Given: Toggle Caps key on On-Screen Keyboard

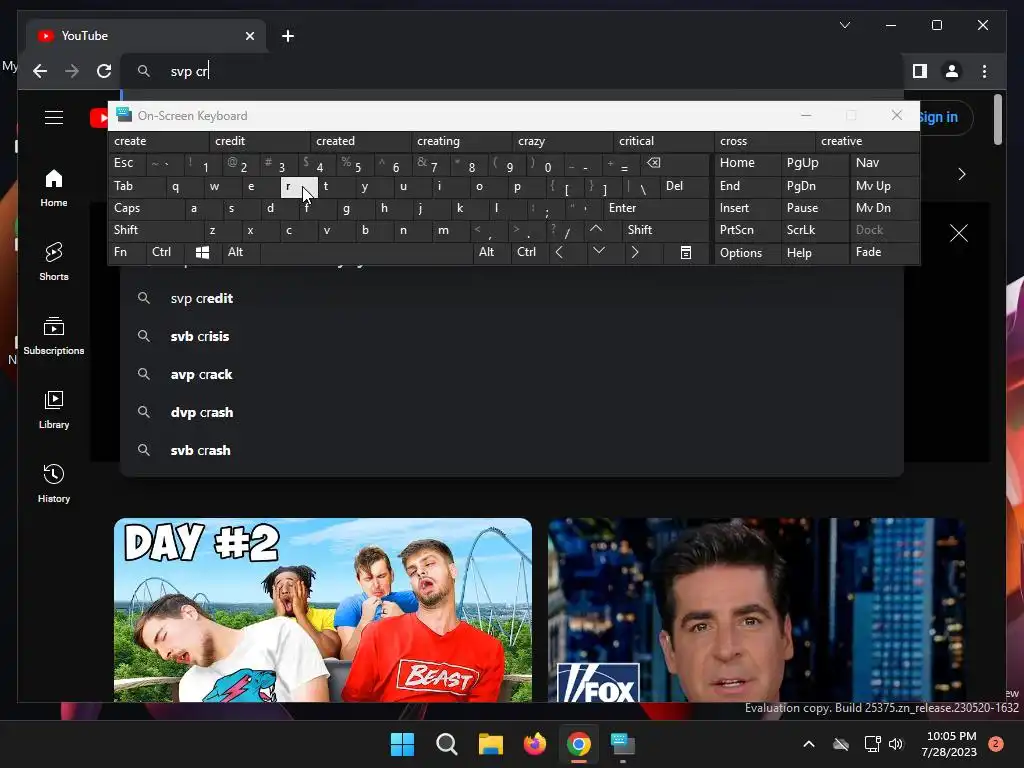Looking at the screenshot, I should pos(146,208).
